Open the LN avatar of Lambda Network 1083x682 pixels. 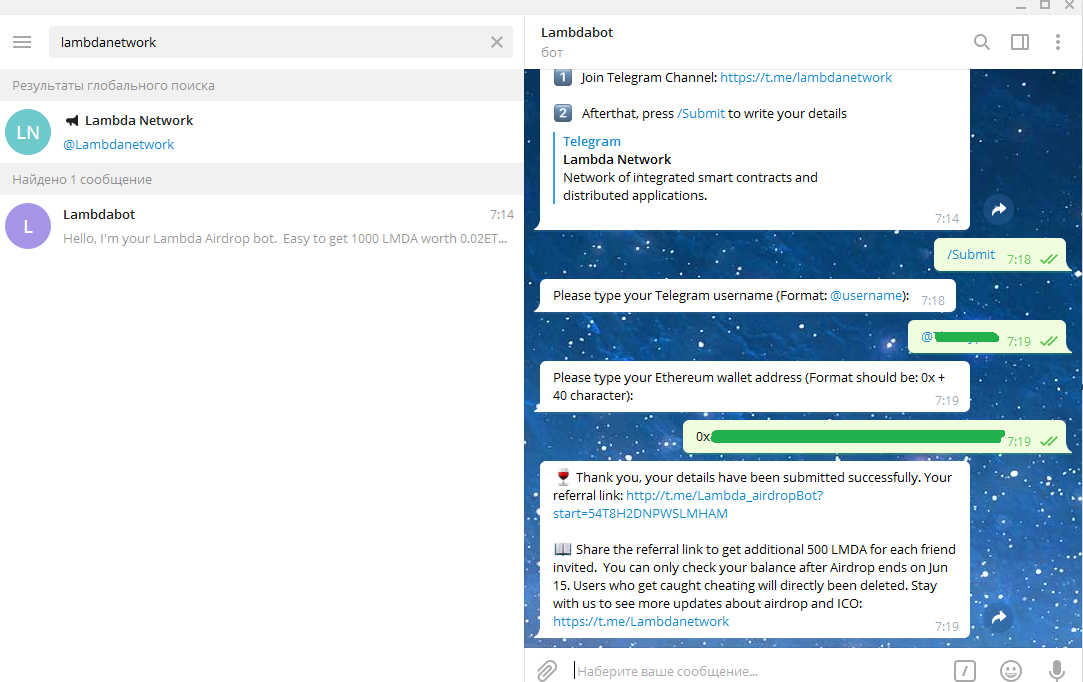tap(28, 132)
